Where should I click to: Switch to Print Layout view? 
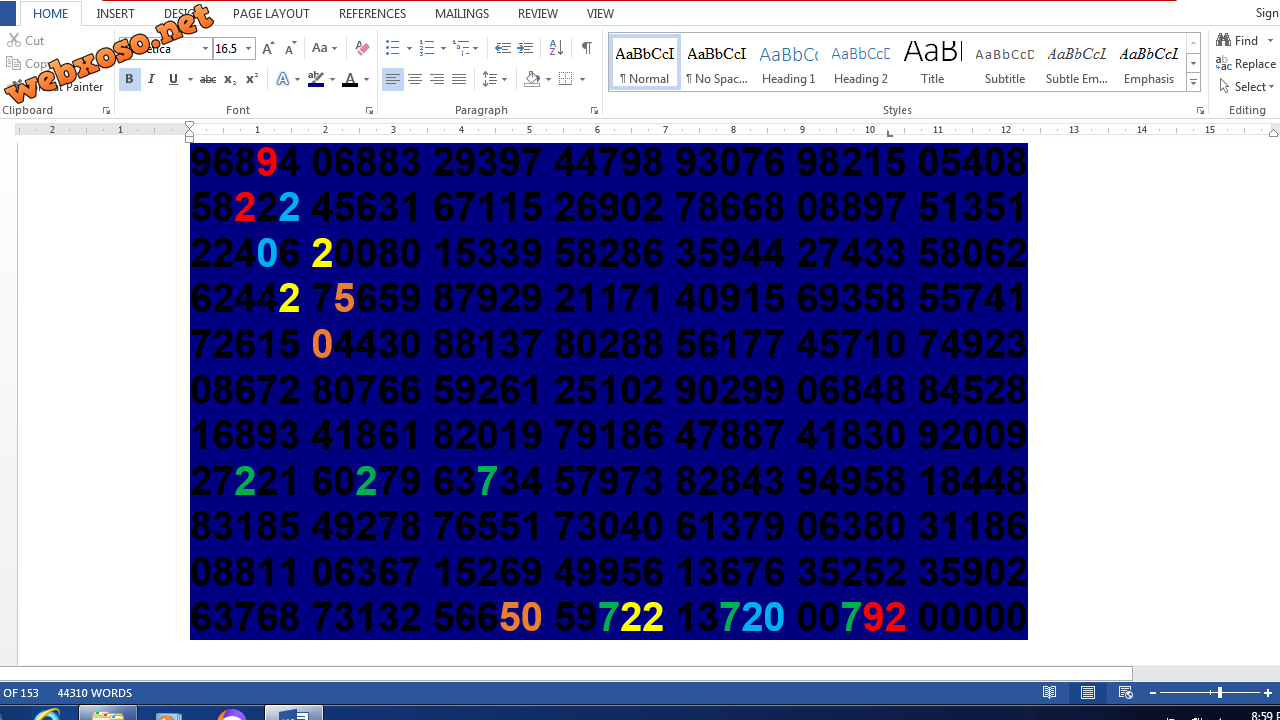point(1088,693)
